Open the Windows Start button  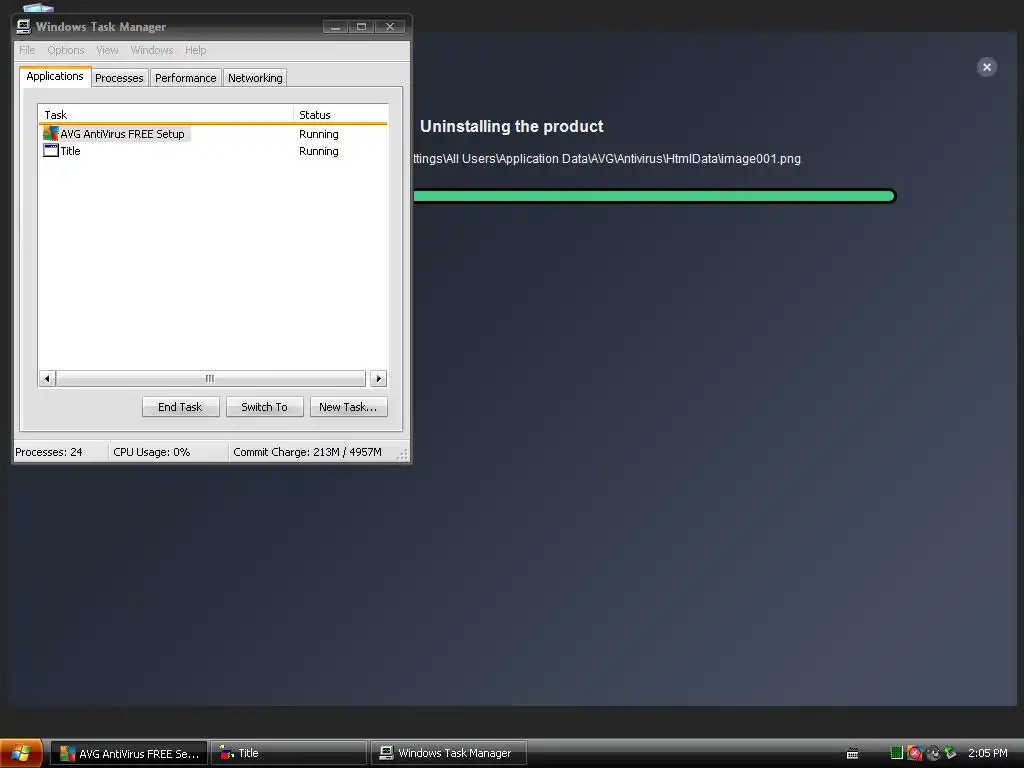pos(22,753)
